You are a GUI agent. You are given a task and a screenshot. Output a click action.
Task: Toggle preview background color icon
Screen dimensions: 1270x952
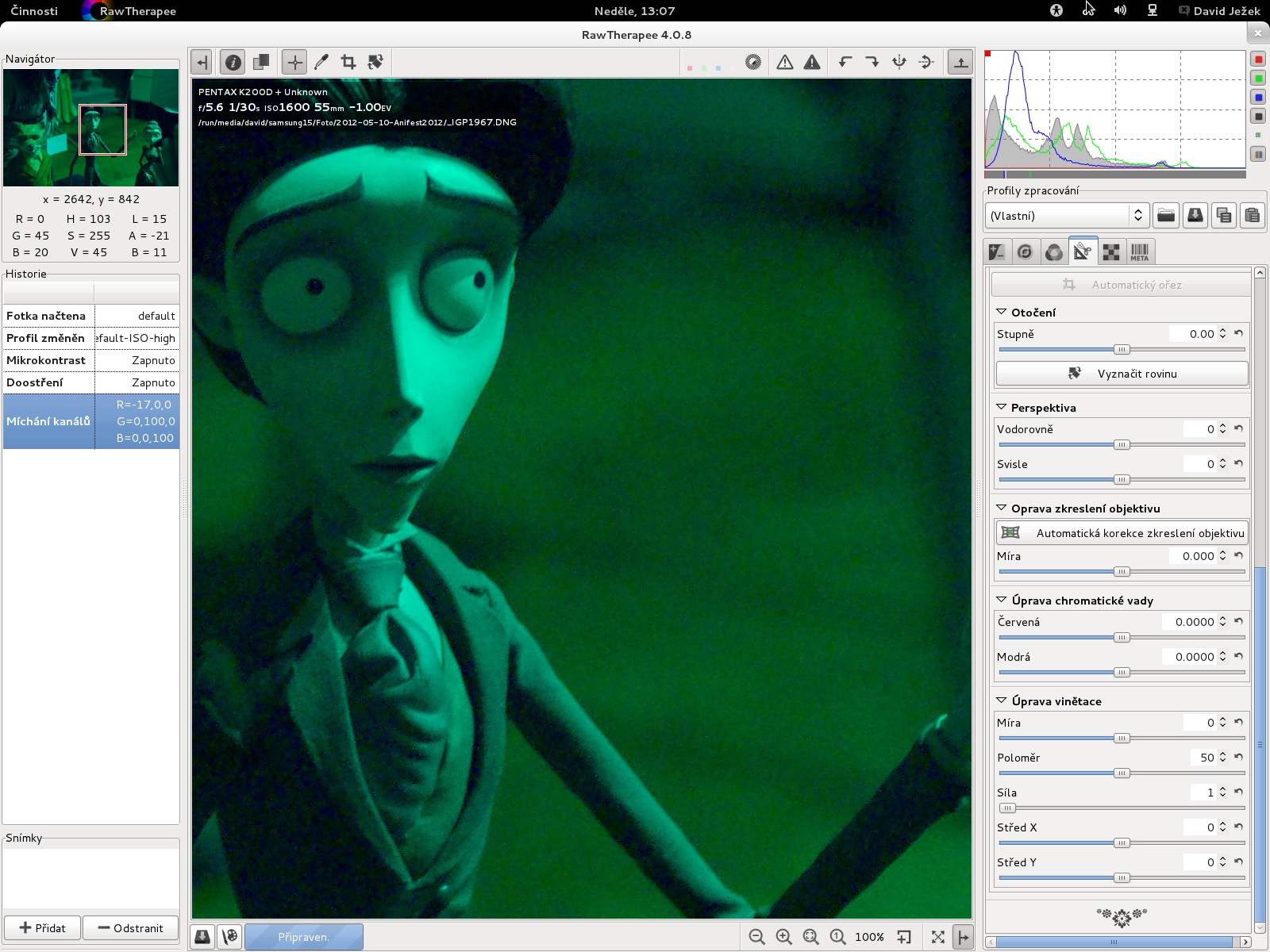(753, 62)
